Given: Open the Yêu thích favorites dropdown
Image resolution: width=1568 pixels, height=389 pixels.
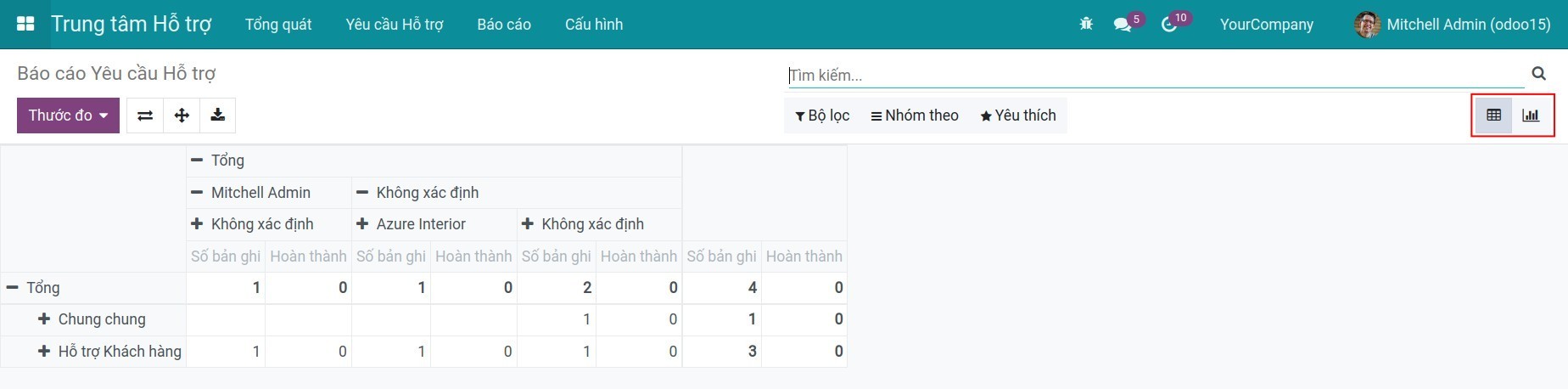Looking at the screenshot, I should [1018, 116].
